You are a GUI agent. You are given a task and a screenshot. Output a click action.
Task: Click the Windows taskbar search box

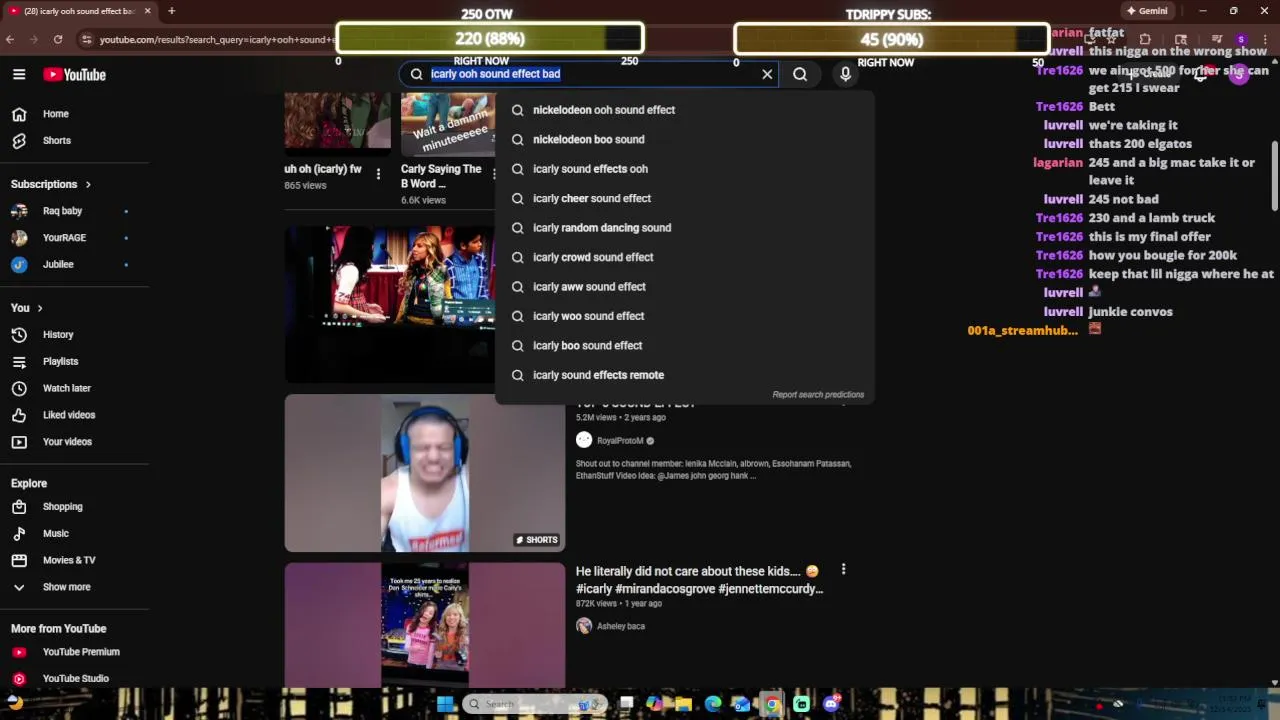535,704
